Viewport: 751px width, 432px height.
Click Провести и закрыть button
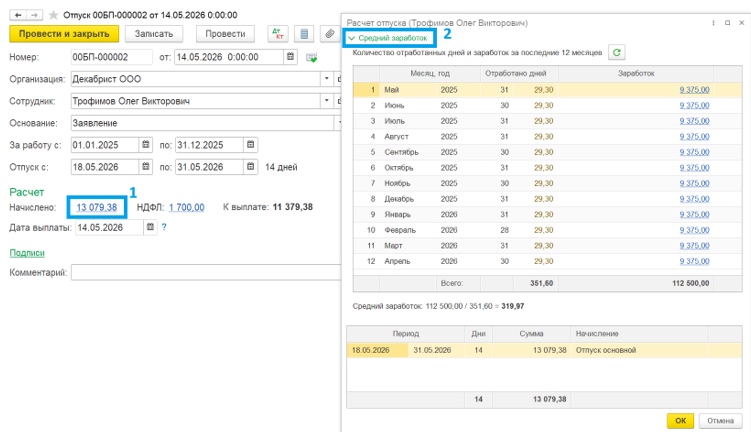[x=64, y=34]
